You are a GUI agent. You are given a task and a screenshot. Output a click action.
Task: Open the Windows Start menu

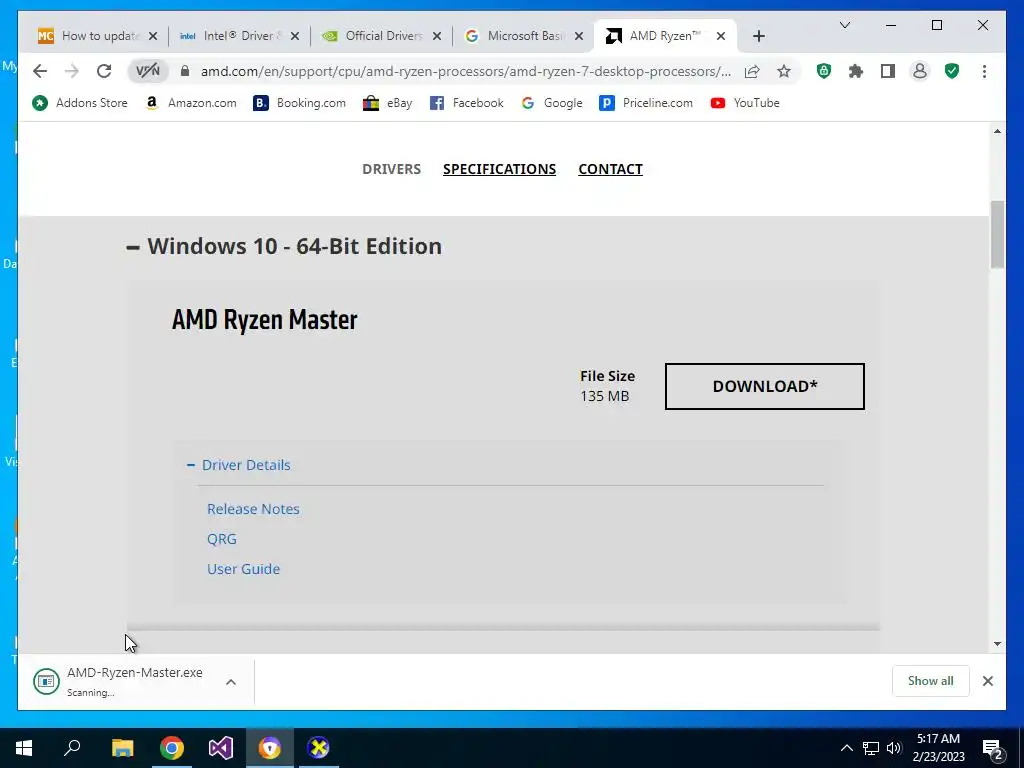coord(24,748)
